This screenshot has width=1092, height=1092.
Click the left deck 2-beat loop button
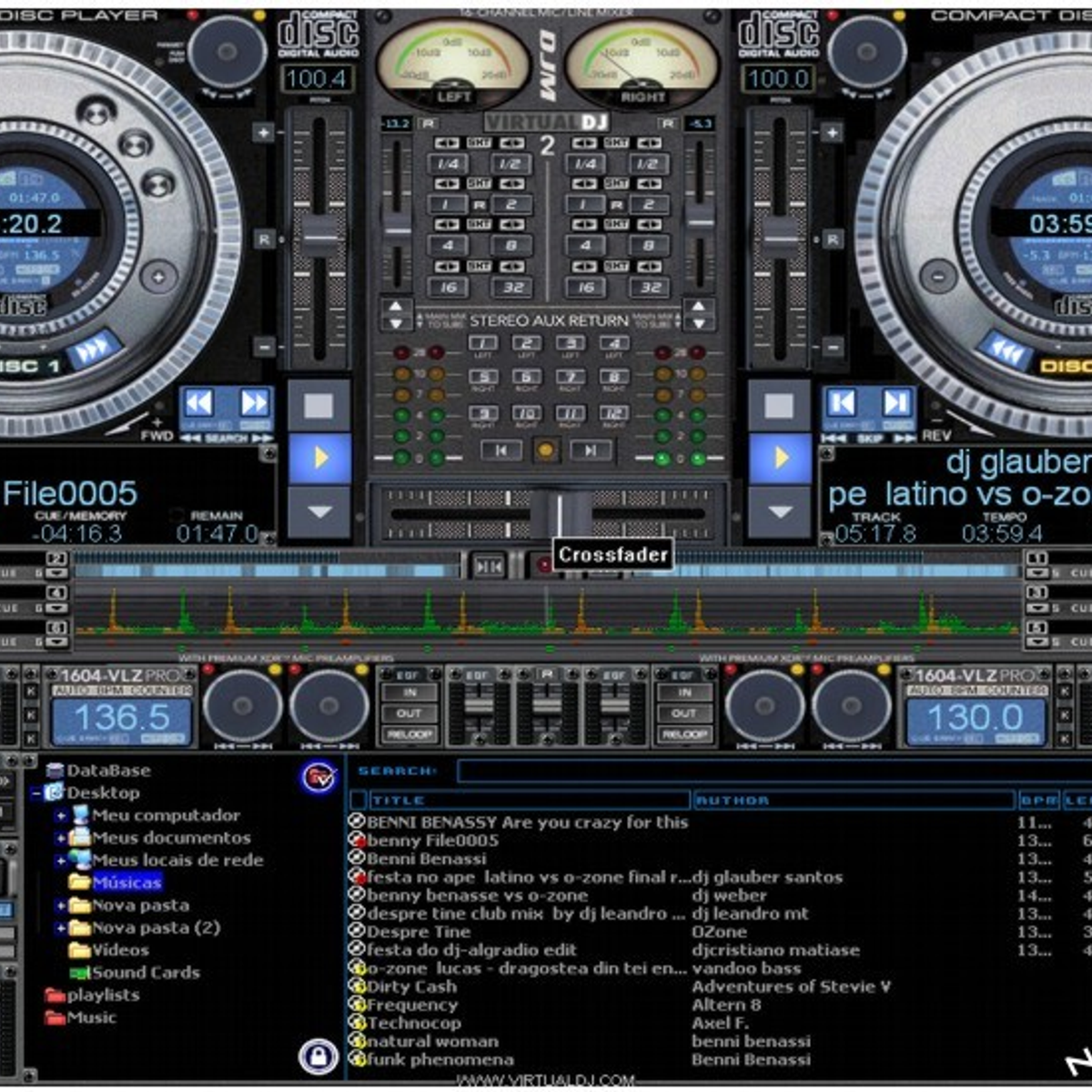pyautogui.click(x=511, y=205)
